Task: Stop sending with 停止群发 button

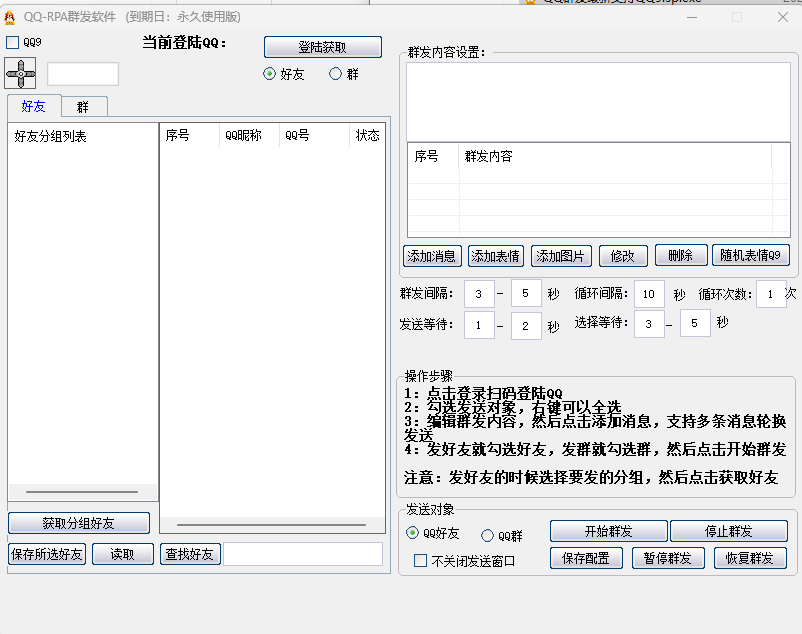Action: tap(729, 531)
